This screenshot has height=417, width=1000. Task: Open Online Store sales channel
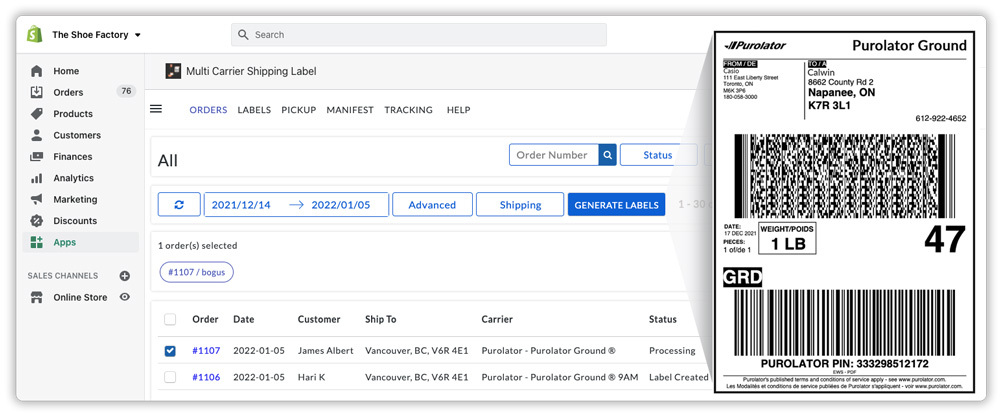tap(80, 297)
